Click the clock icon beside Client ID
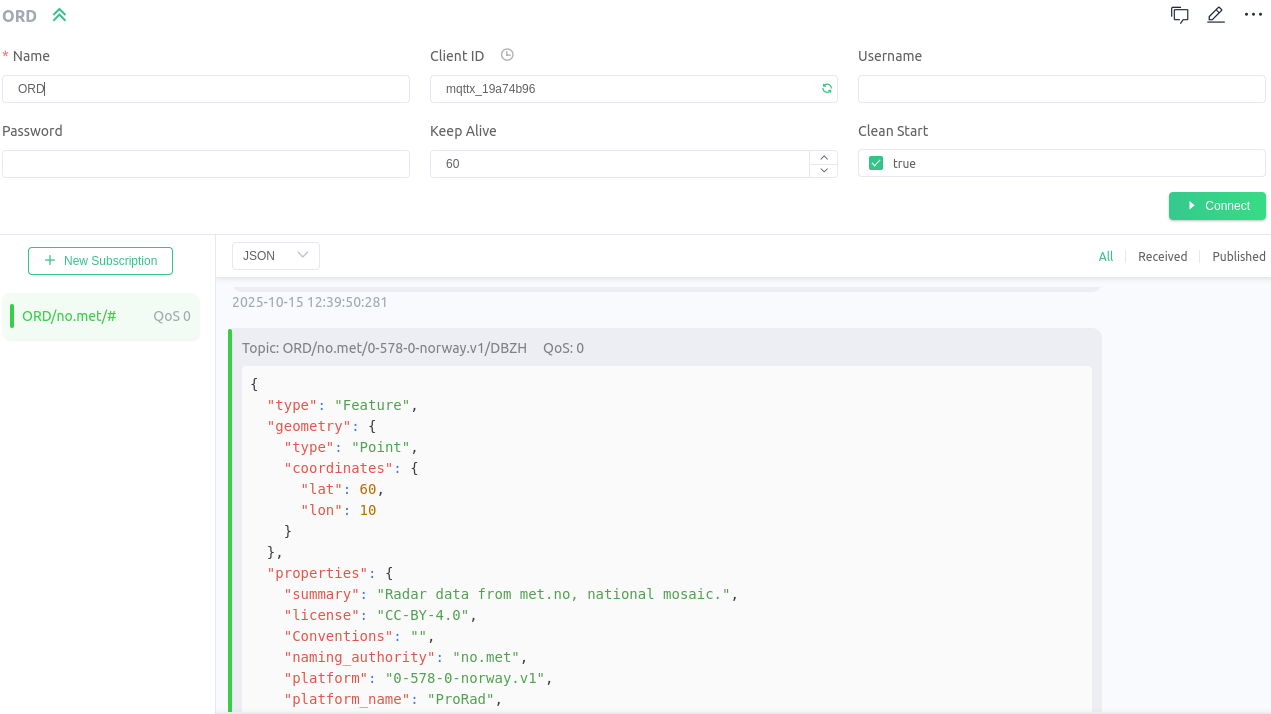Image resolution: width=1271 pixels, height=714 pixels. (x=507, y=55)
